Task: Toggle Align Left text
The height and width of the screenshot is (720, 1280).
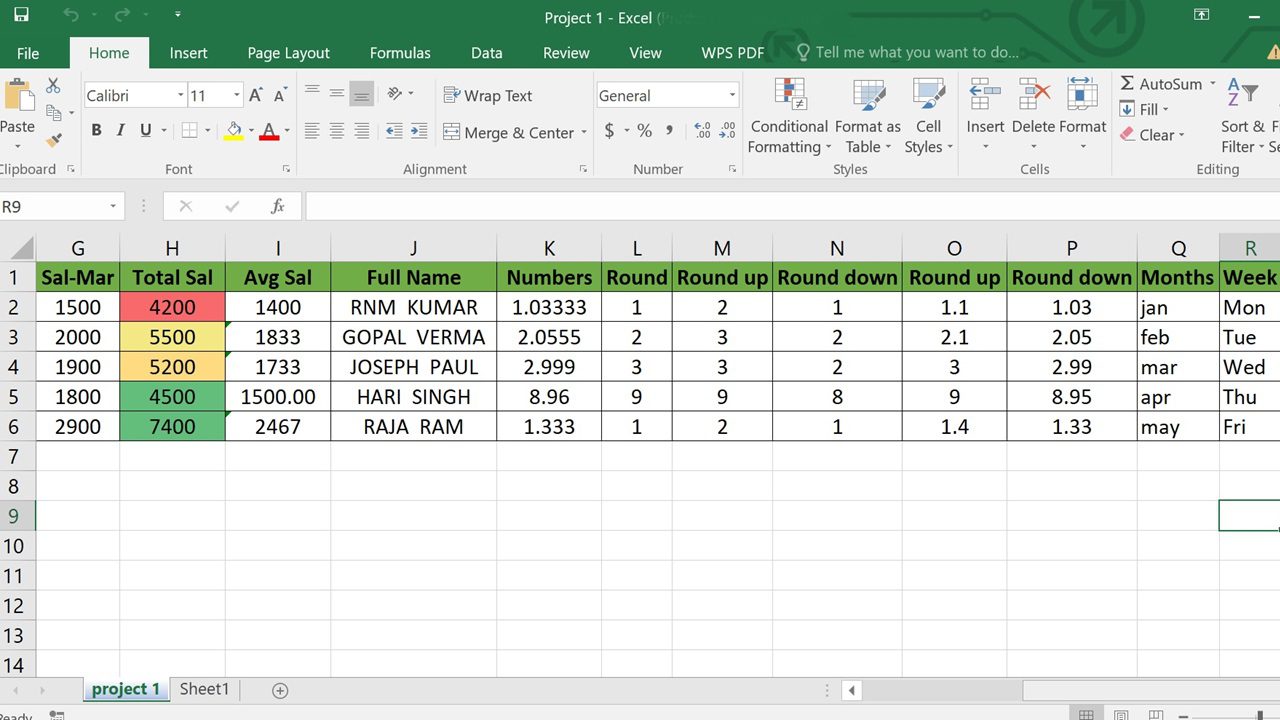Action: click(312, 131)
